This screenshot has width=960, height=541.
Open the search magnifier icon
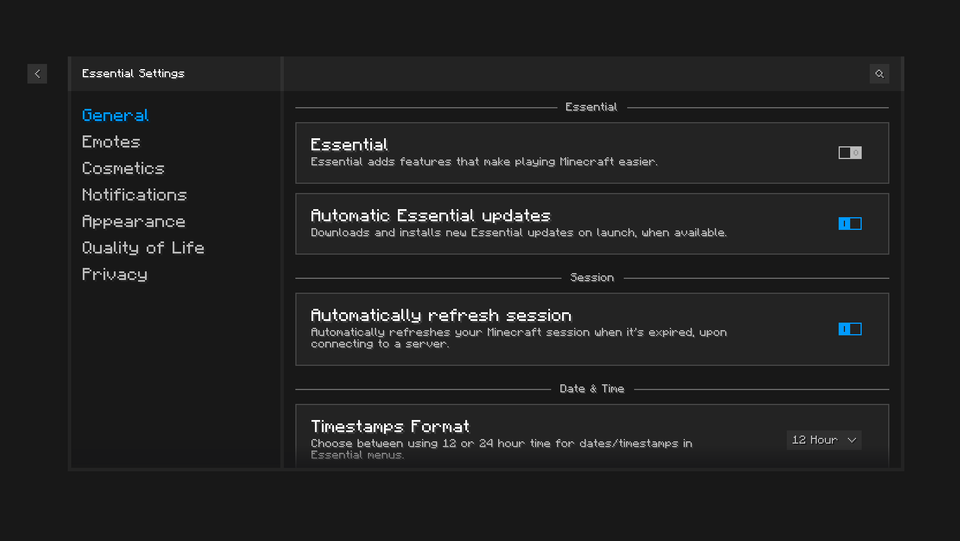pos(879,73)
